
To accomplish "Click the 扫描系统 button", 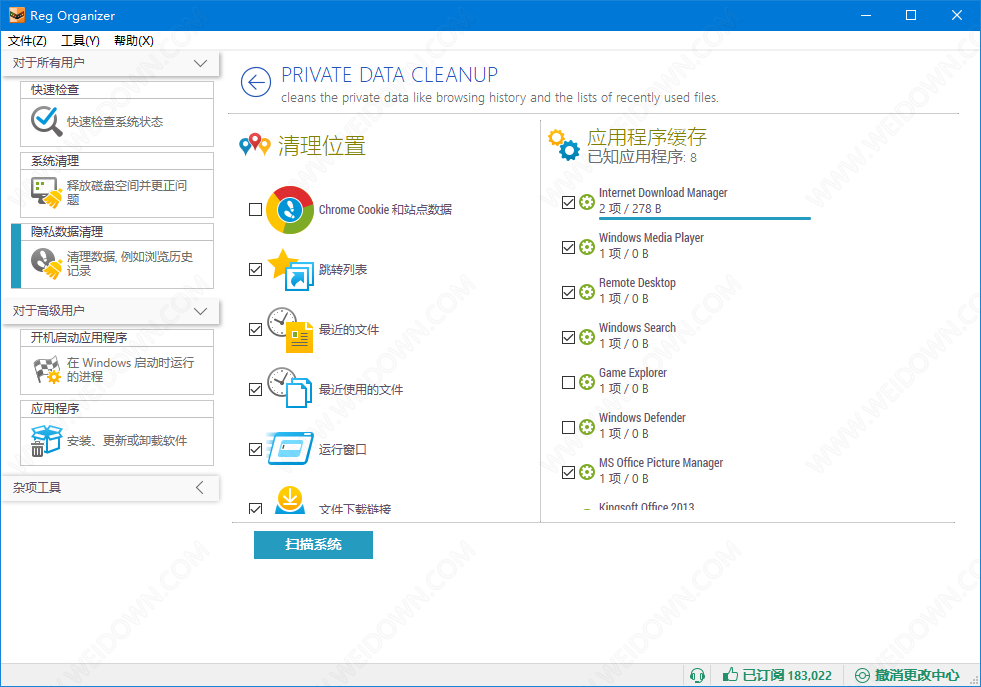I will (313, 545).
